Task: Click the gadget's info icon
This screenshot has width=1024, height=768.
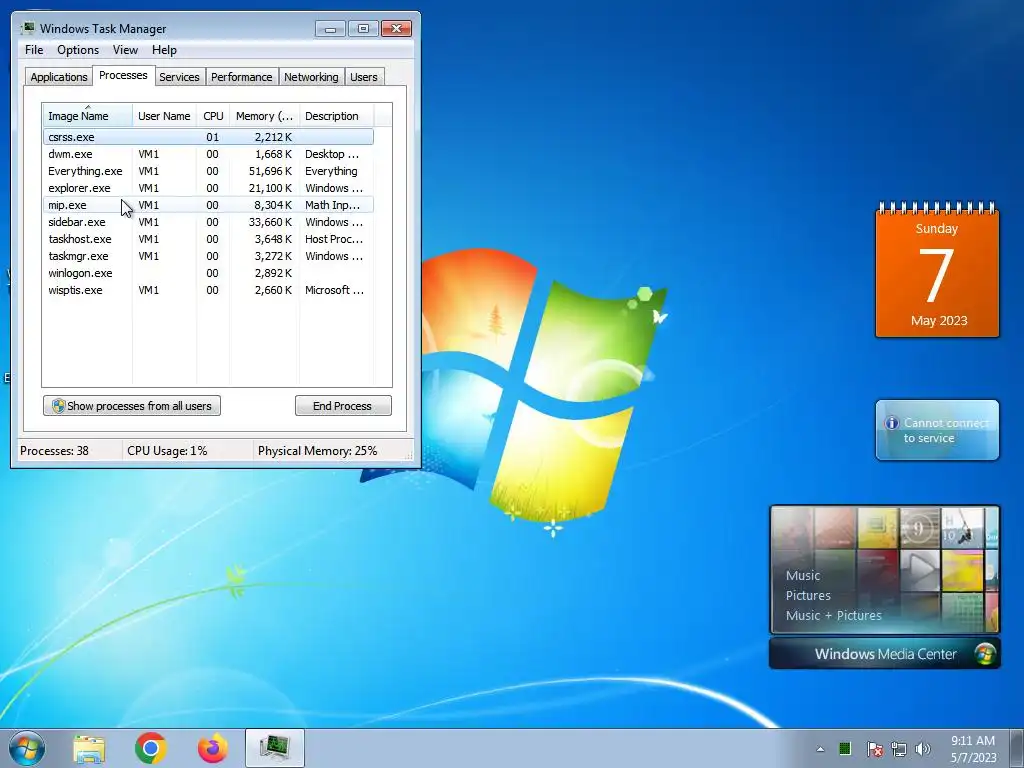Action: coord(891,423)
